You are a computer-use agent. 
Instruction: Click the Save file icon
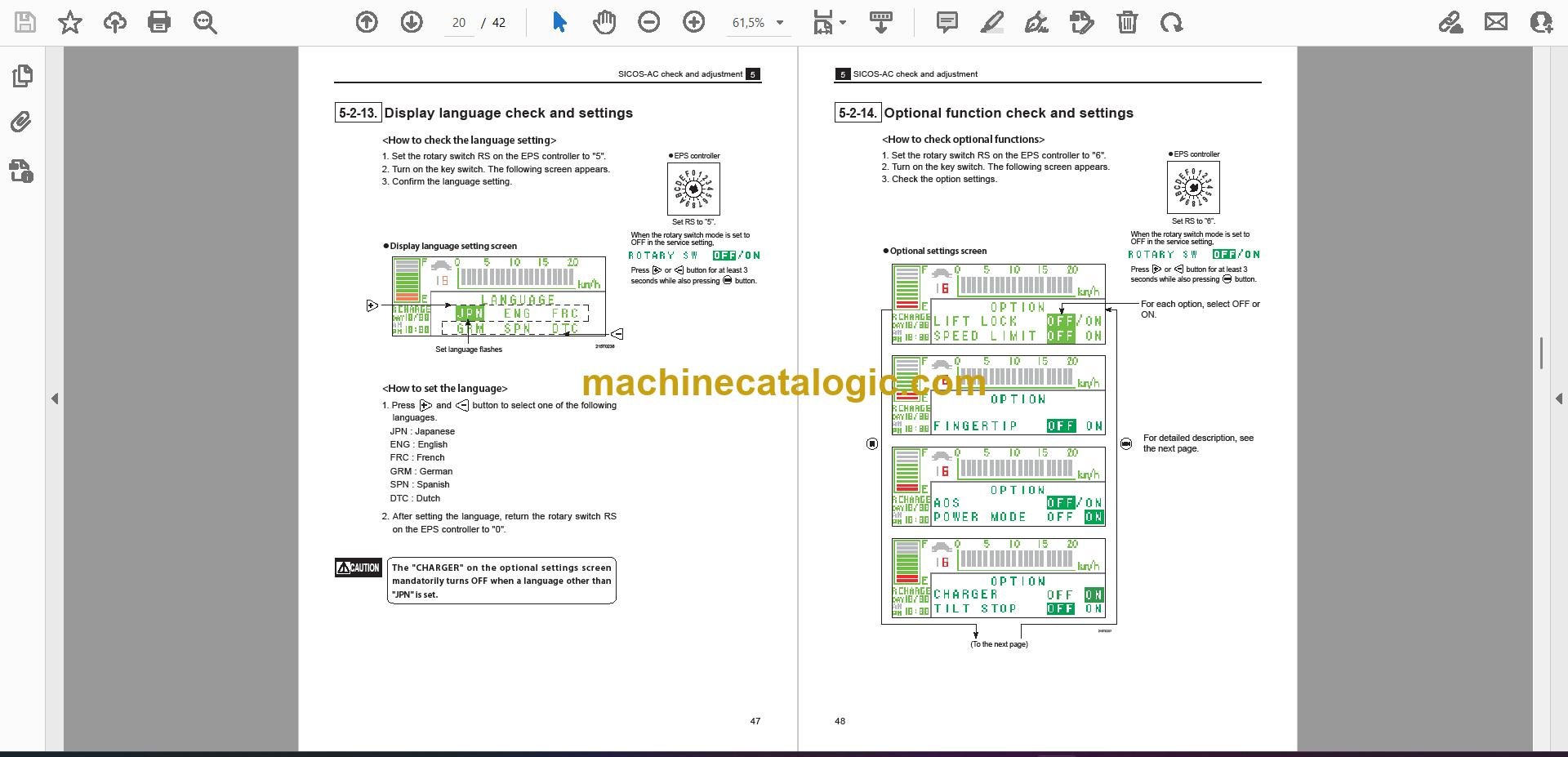pos(25,22)
